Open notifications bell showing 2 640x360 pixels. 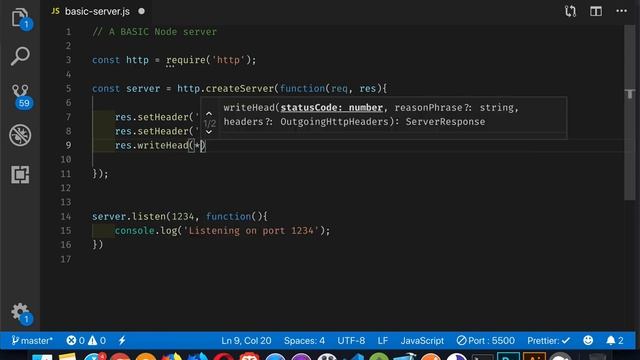[615, 340]
